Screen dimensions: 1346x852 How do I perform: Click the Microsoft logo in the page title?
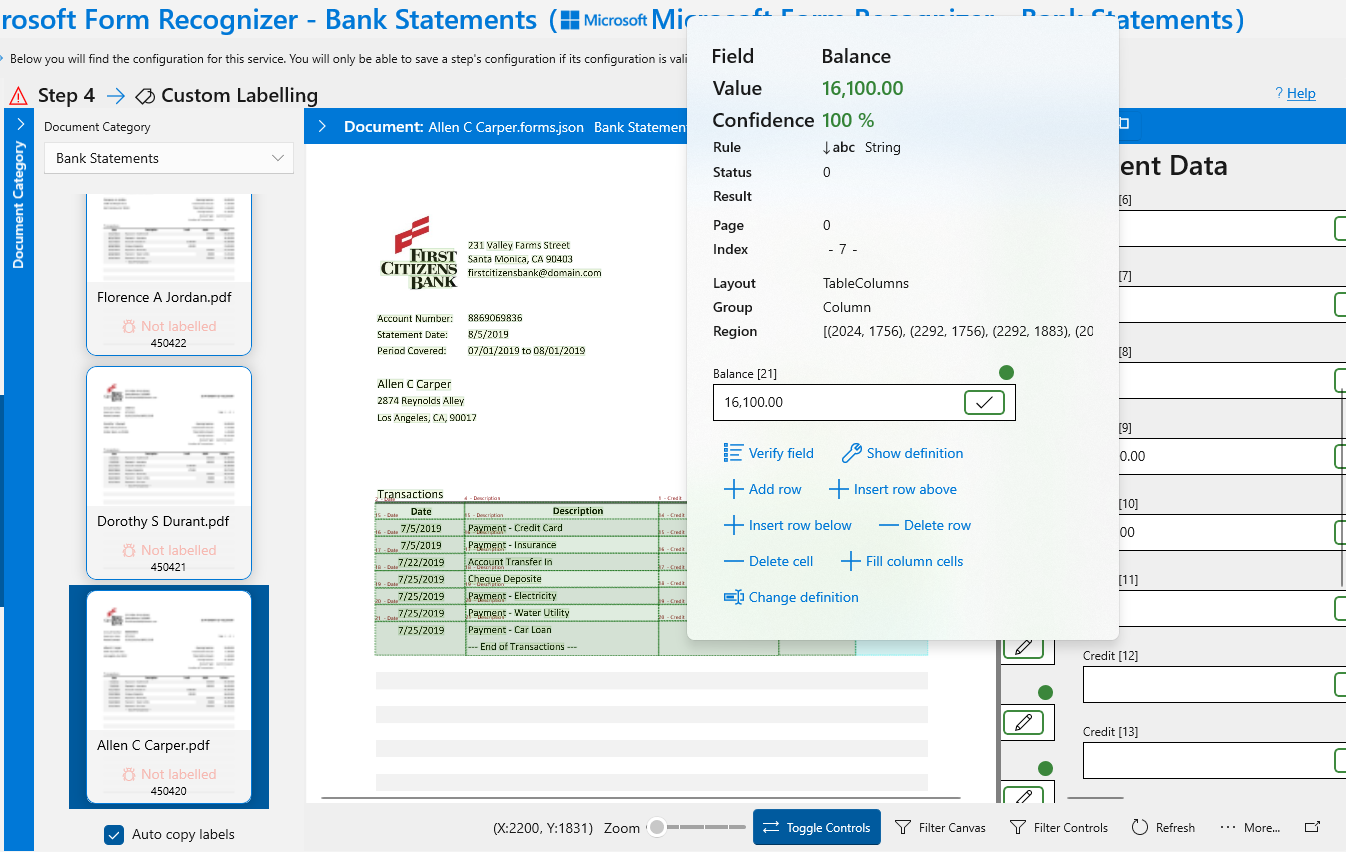tap(604, 20)
